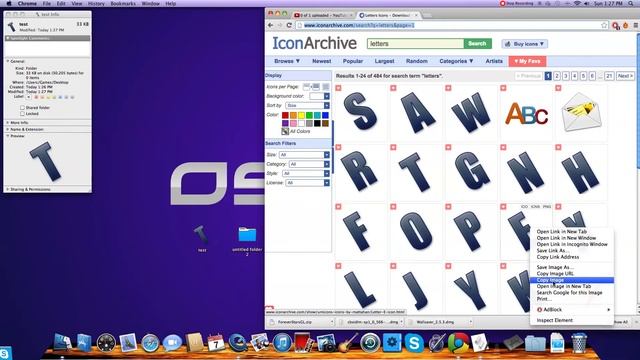Screen dimensions: 640x360
Task: Favorite the letter W icon
Action: pos(448,88)
